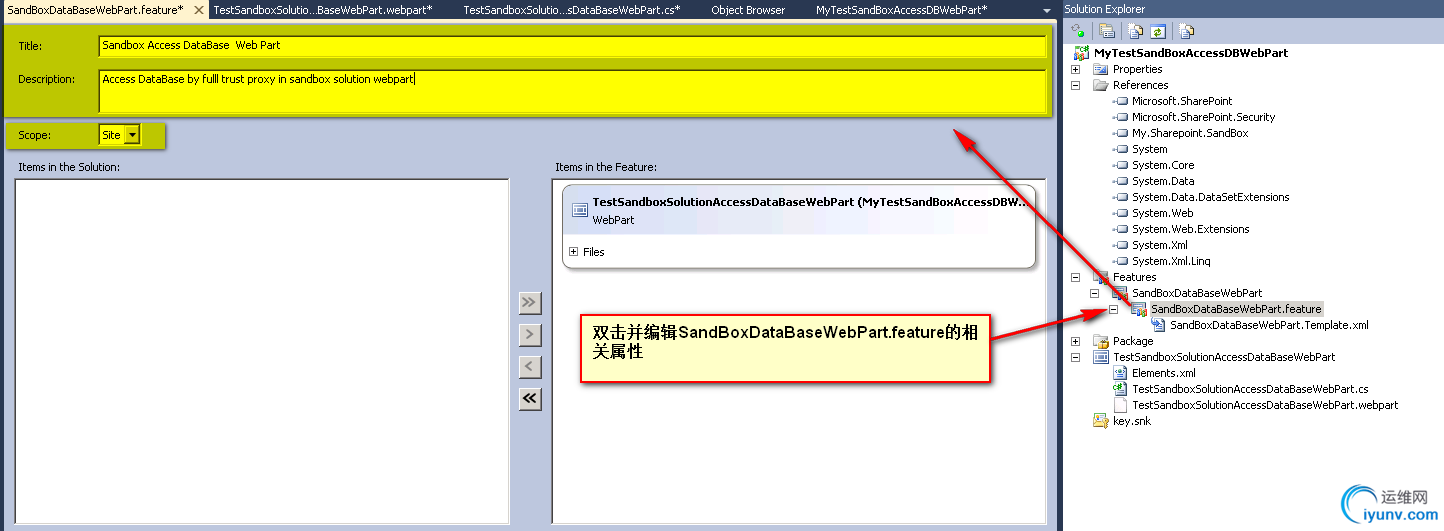The width and height of the screenshot is (1444, 531).
Task: Click the References folder icon
Action: click(1101, 85)
